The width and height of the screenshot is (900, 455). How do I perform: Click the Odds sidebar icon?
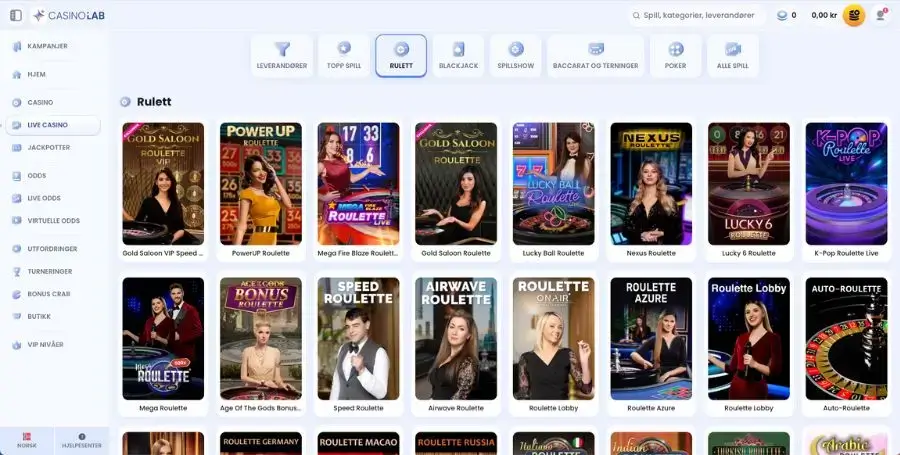coord(17,176)
